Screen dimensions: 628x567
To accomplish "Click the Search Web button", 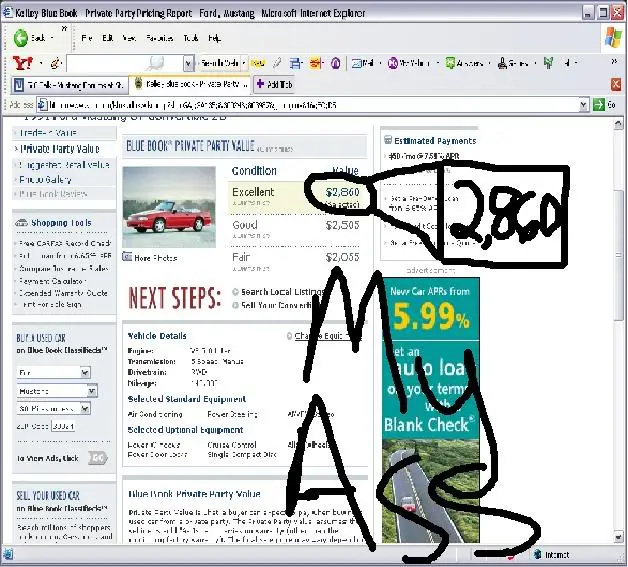I will (219, 63).
